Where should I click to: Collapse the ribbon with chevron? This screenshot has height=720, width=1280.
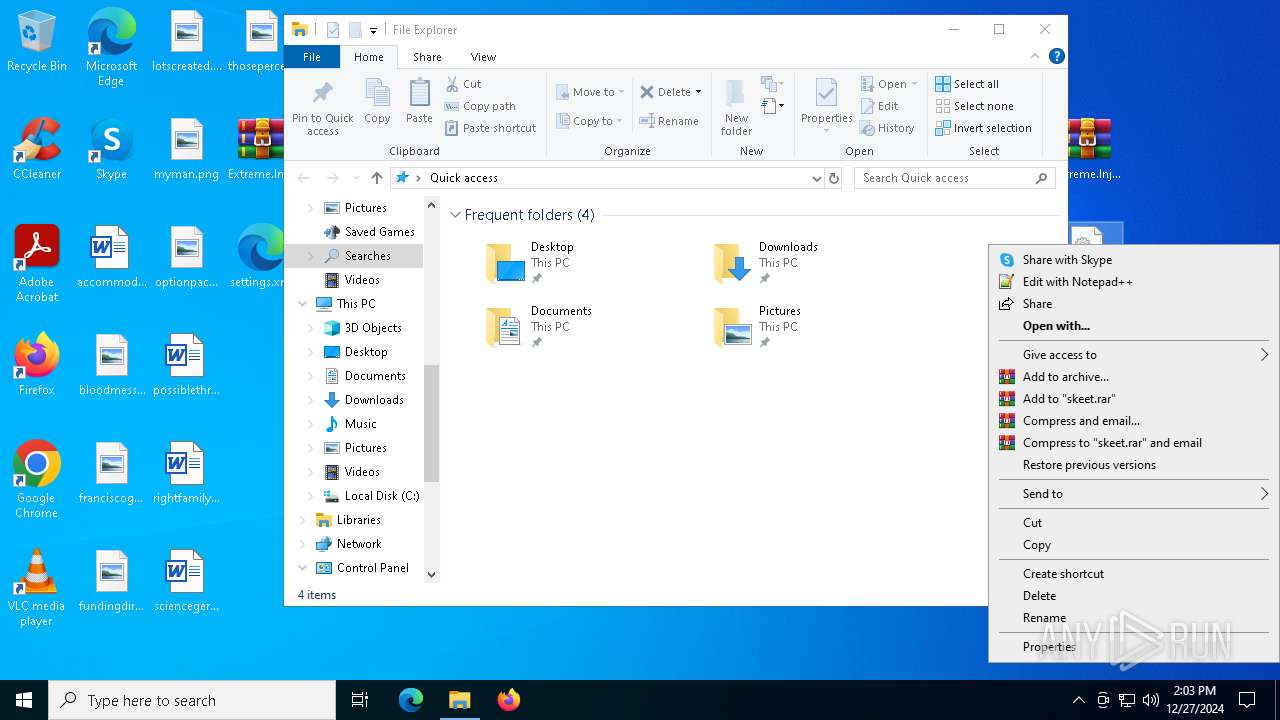click(x=1035, y=56)
